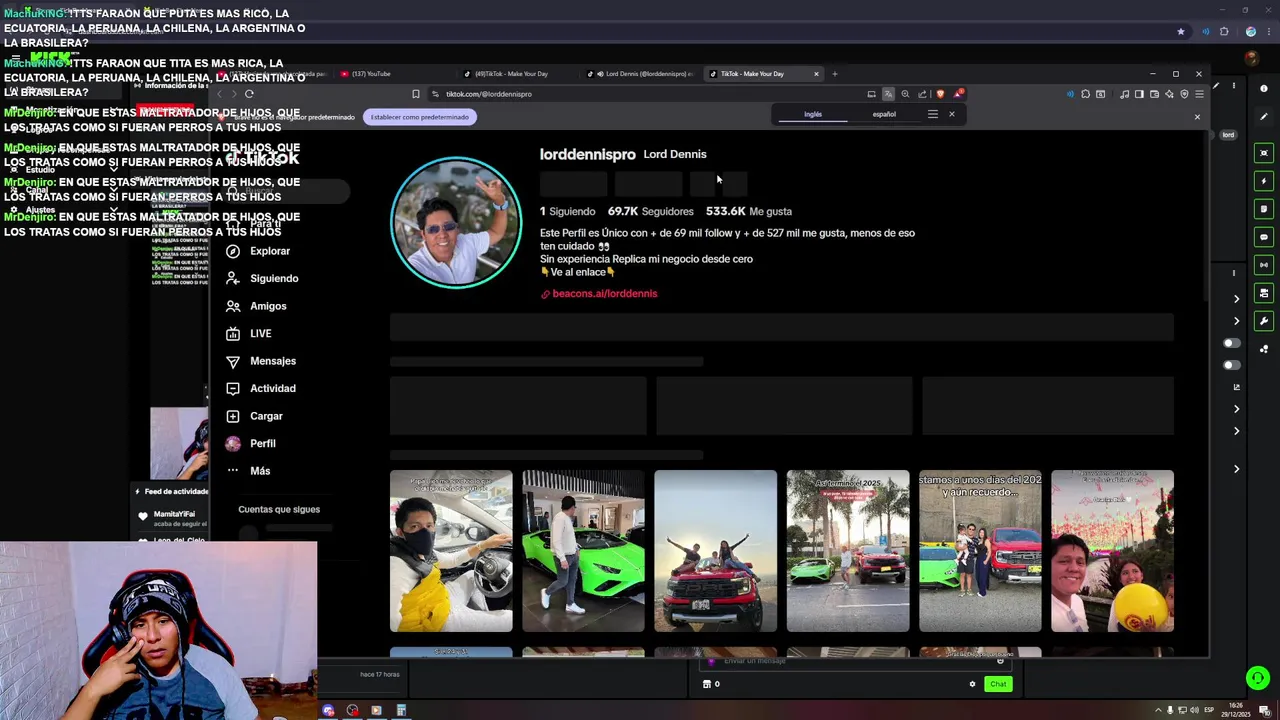The height and width of the screenshot is (720, 1280).
Task: Reload the TikTok page
Action: (249, 94)
